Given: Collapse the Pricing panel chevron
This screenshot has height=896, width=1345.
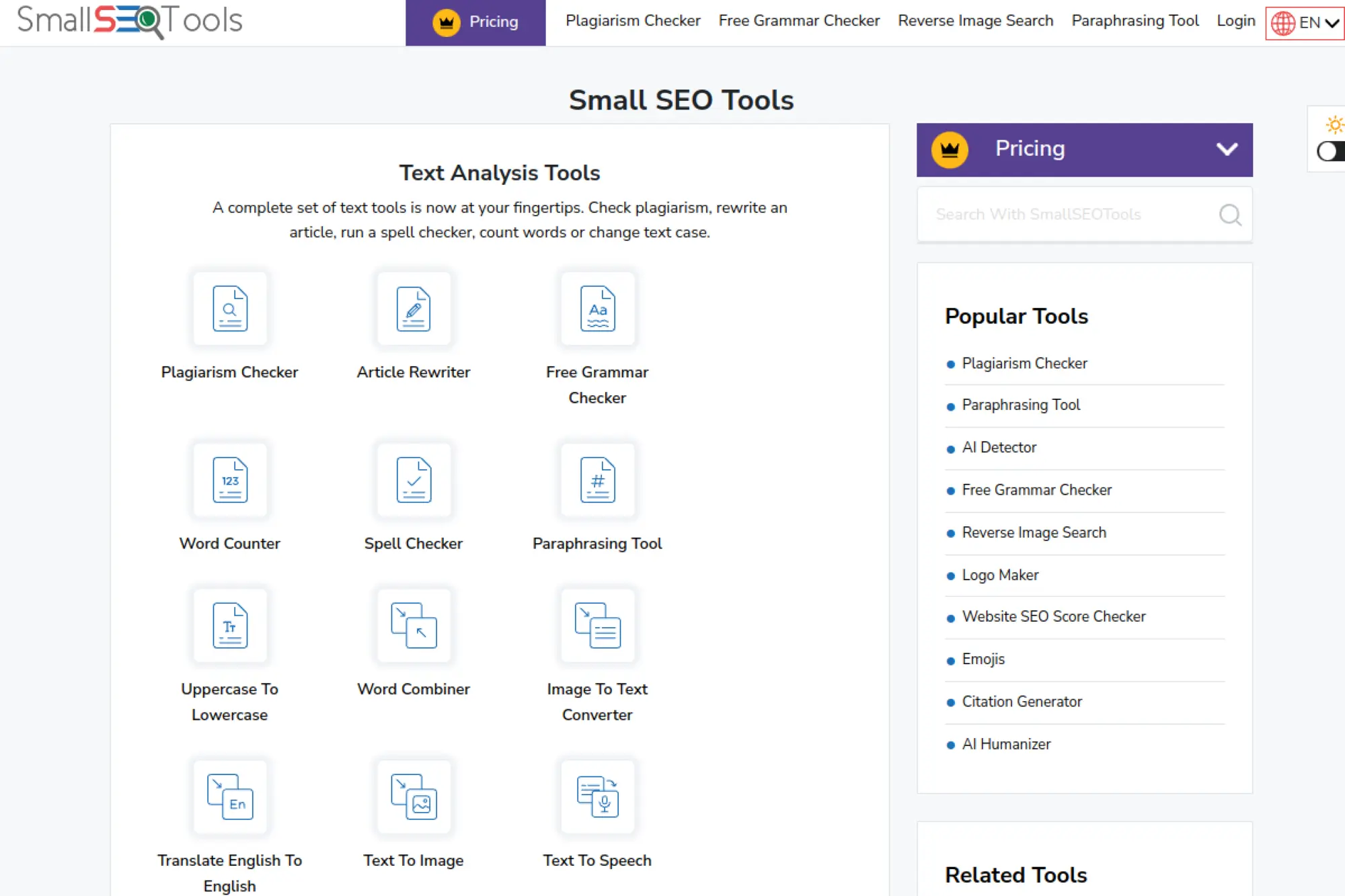Looking at the screenshot, I should click(1228, 149).
